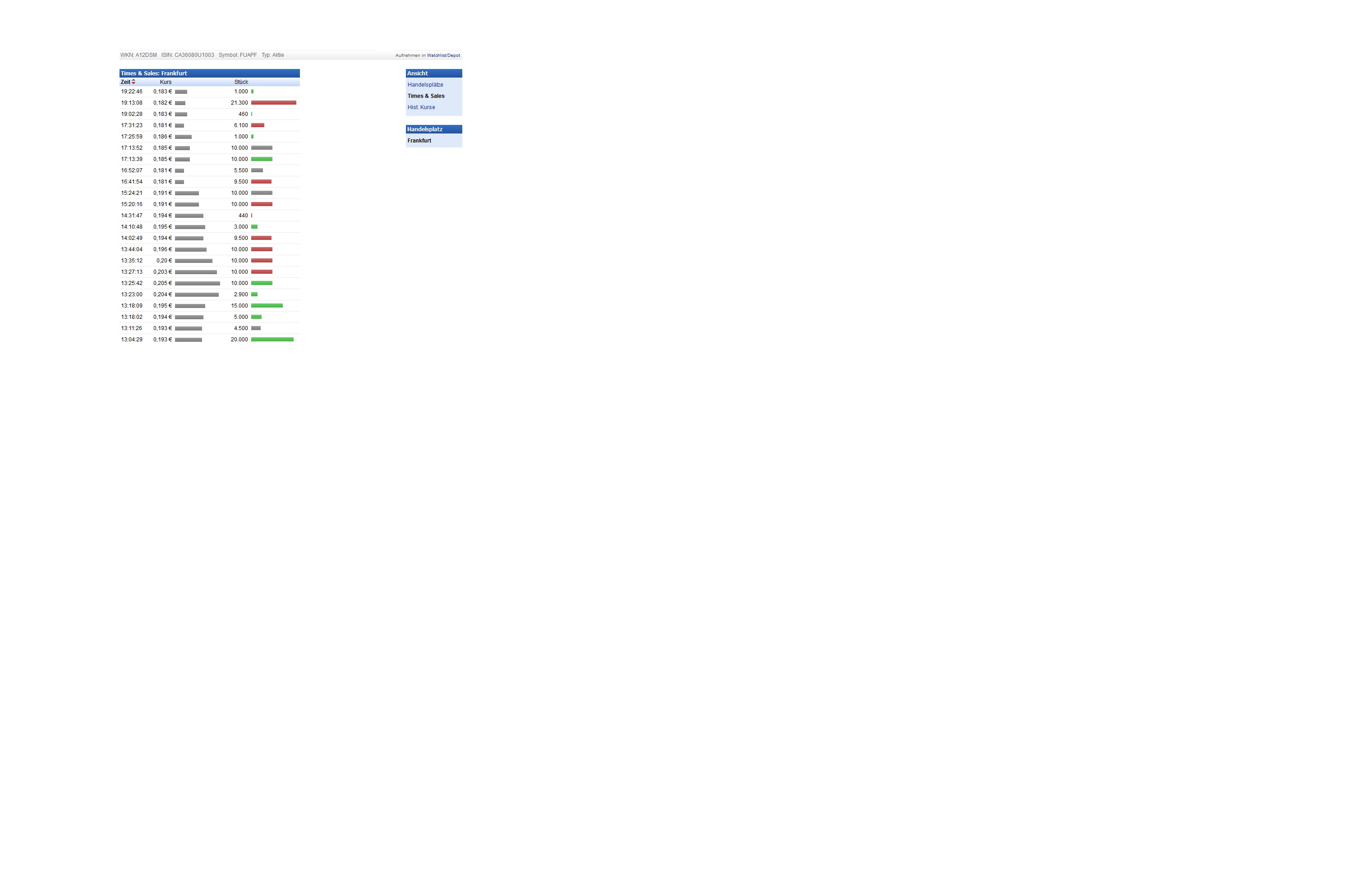Click the time 17:13:52
The height and width of the screenshot is (896, 1353).
131,148
